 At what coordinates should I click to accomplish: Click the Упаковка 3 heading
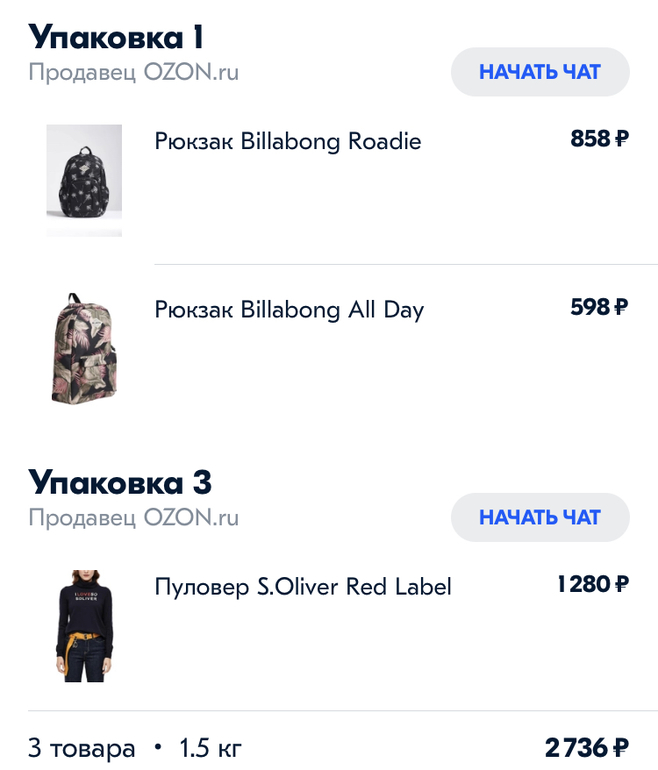coord(120,482)
